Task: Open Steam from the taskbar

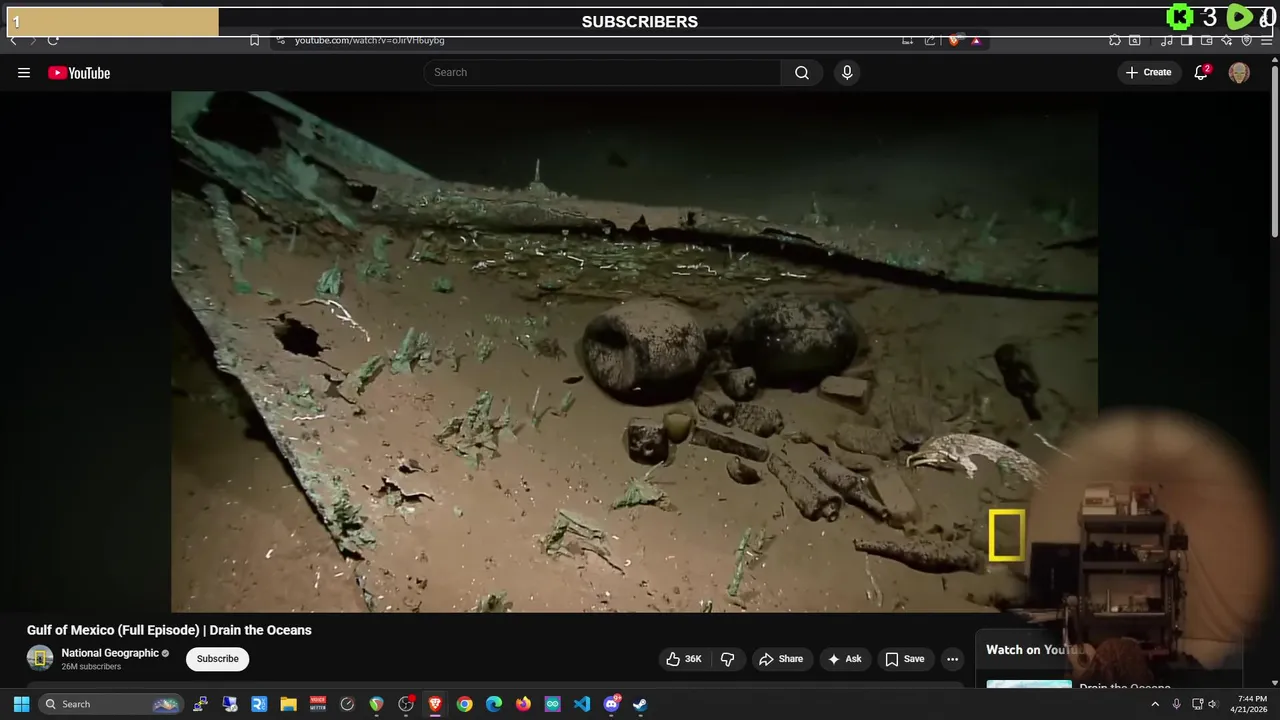Action: pyautogui.click(x=640, y=704)
